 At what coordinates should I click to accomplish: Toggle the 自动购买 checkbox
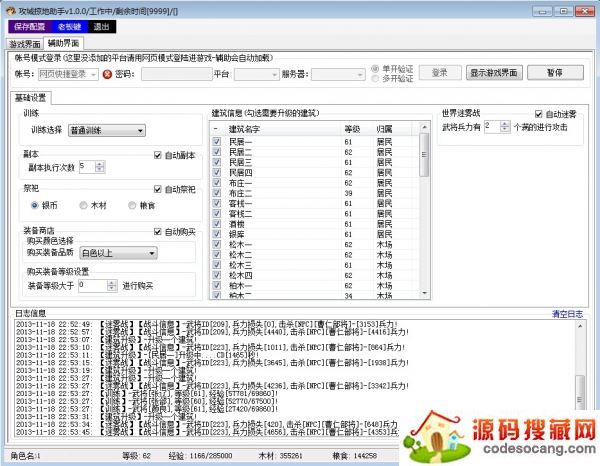tap(158, 232)
